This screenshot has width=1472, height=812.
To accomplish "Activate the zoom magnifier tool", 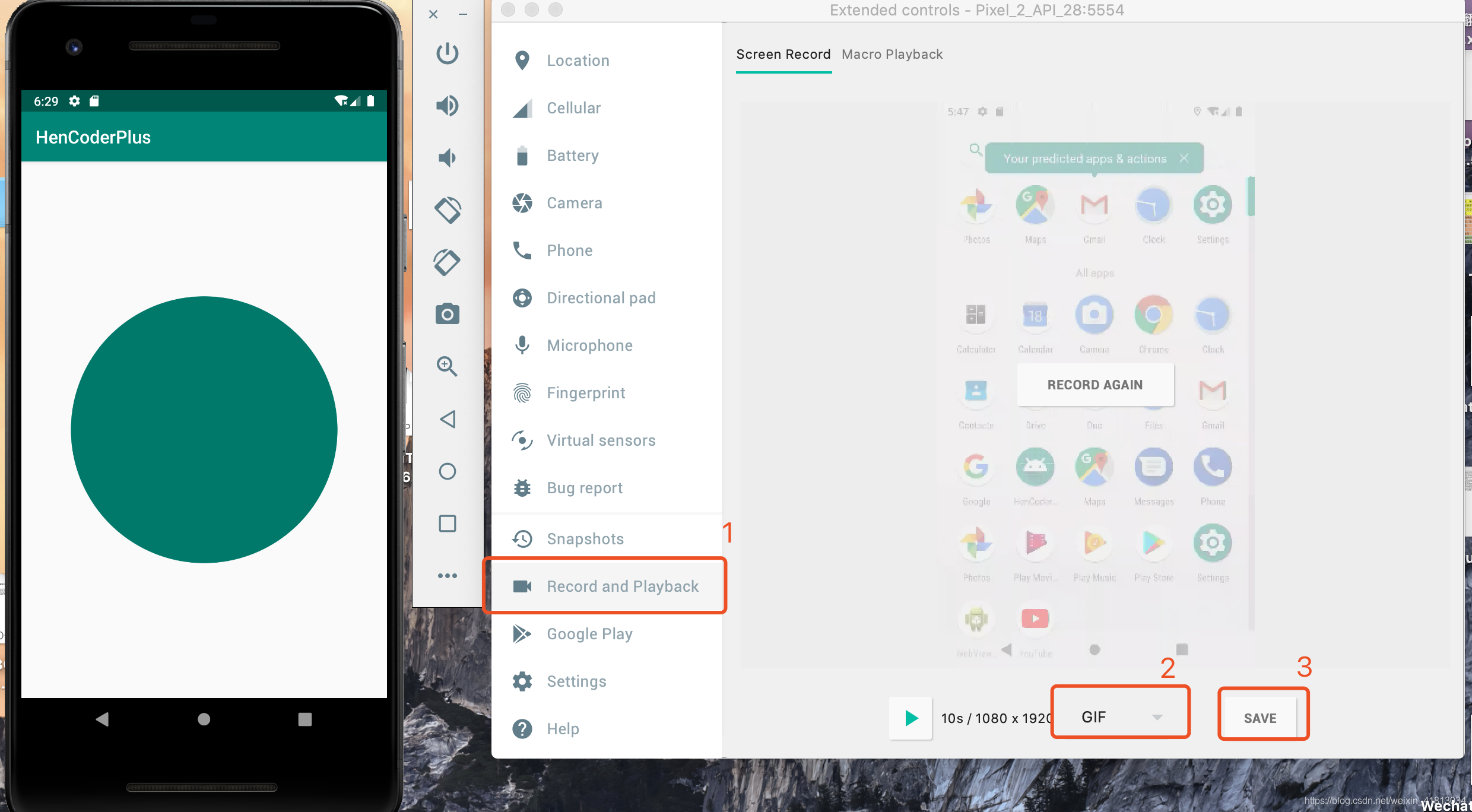I will [x=447, y=366].
